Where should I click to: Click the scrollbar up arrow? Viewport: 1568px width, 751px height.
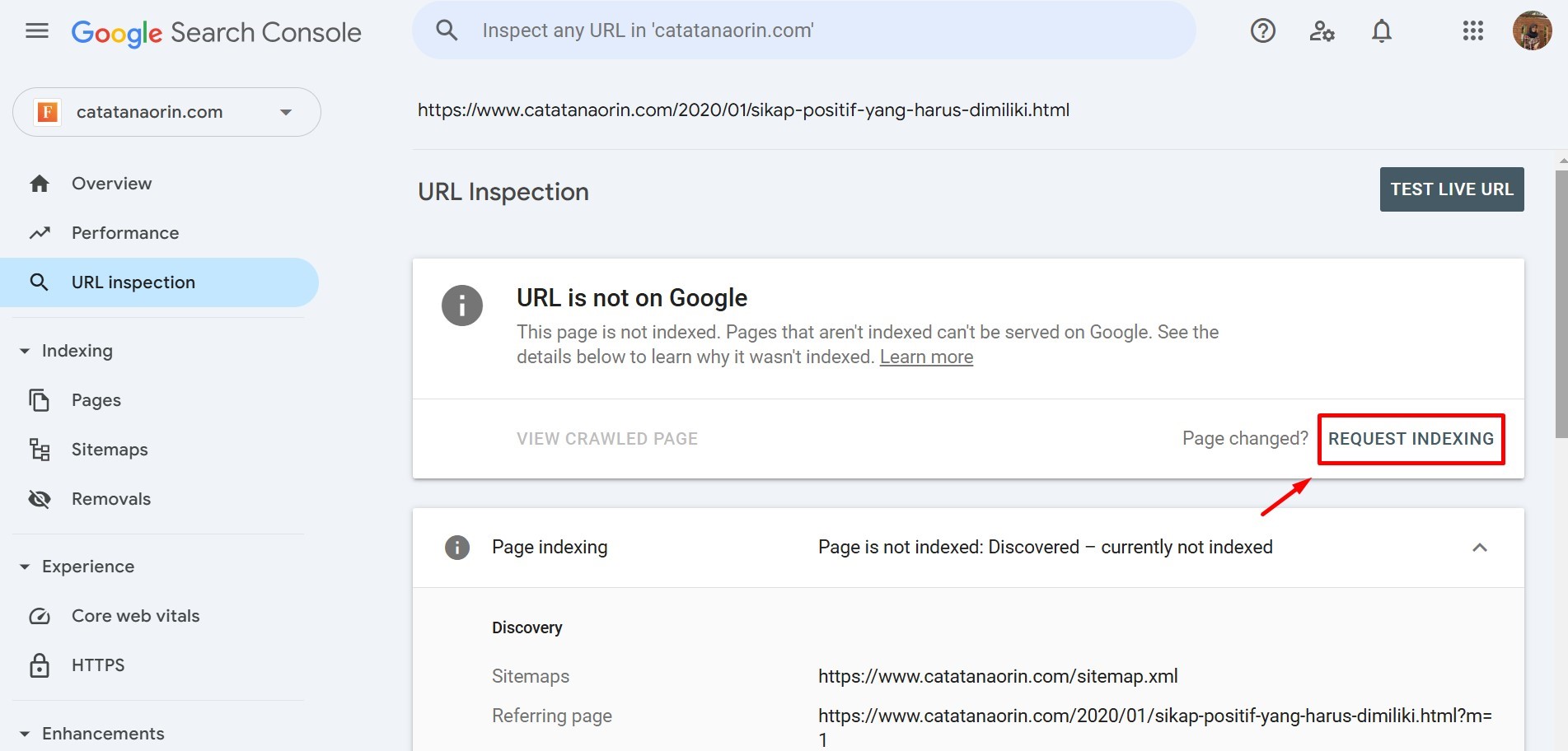point(1561,161)
